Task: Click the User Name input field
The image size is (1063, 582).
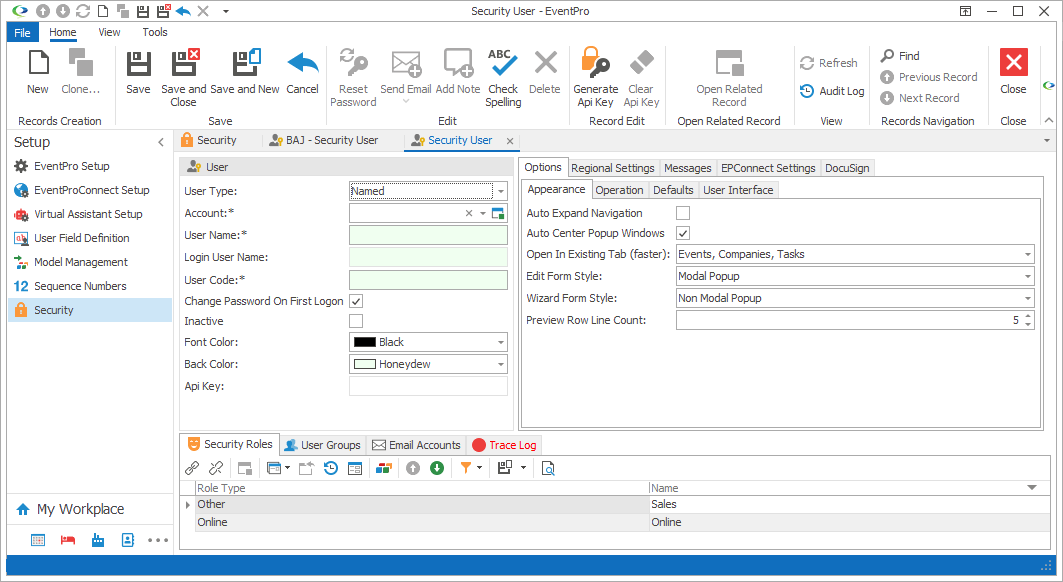Action: pos(428,235)
